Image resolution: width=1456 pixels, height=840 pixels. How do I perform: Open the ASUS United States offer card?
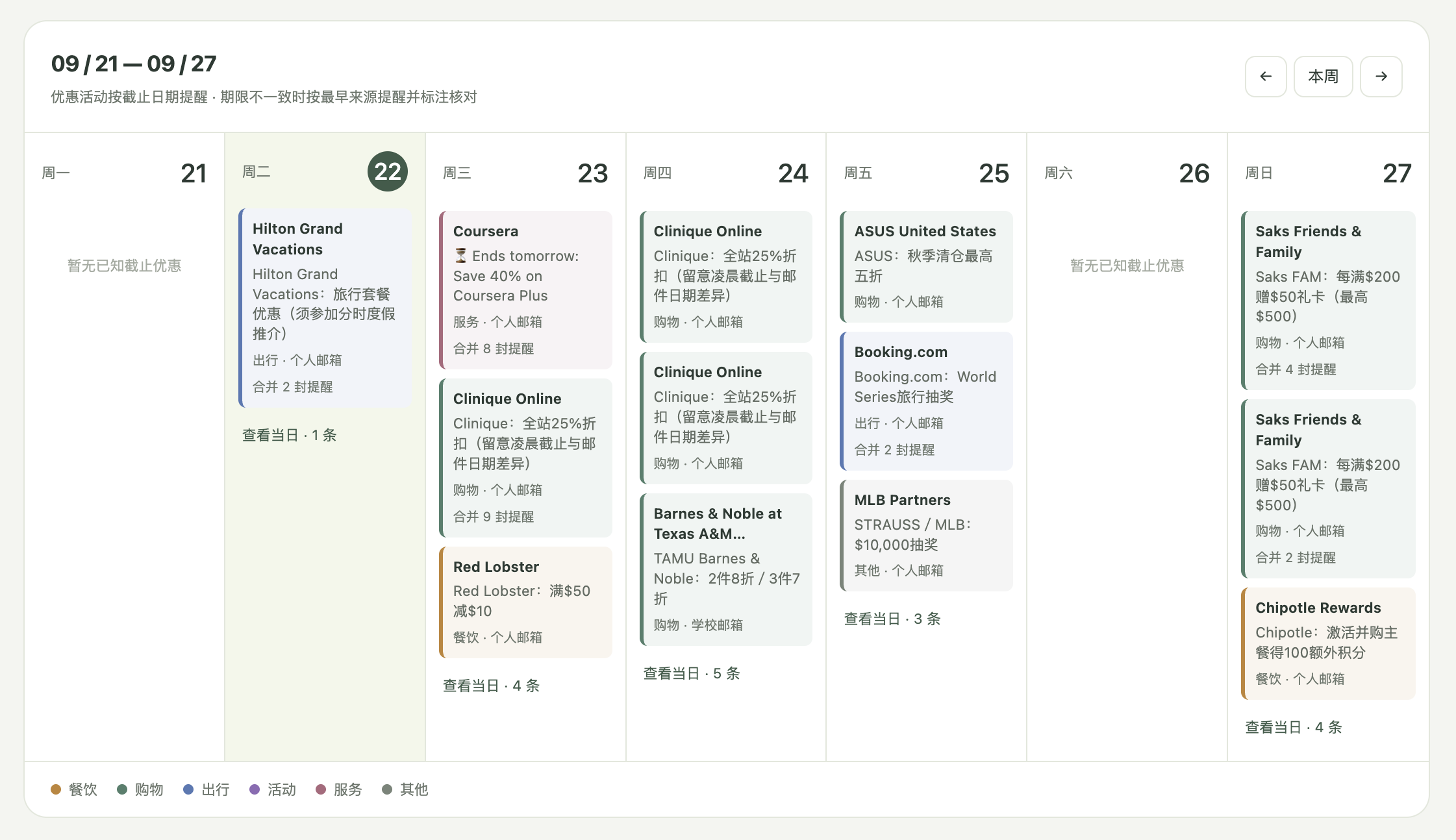(x=926, y=266)
